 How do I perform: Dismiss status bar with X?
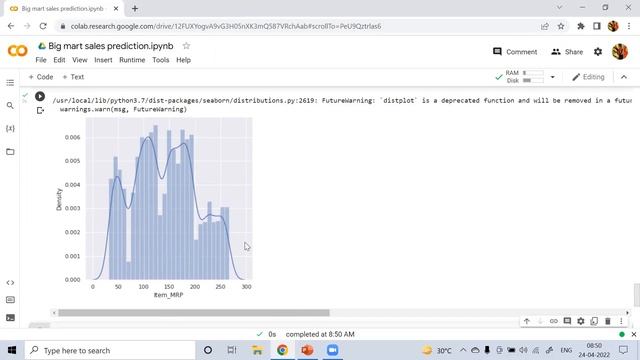[634, 334]
